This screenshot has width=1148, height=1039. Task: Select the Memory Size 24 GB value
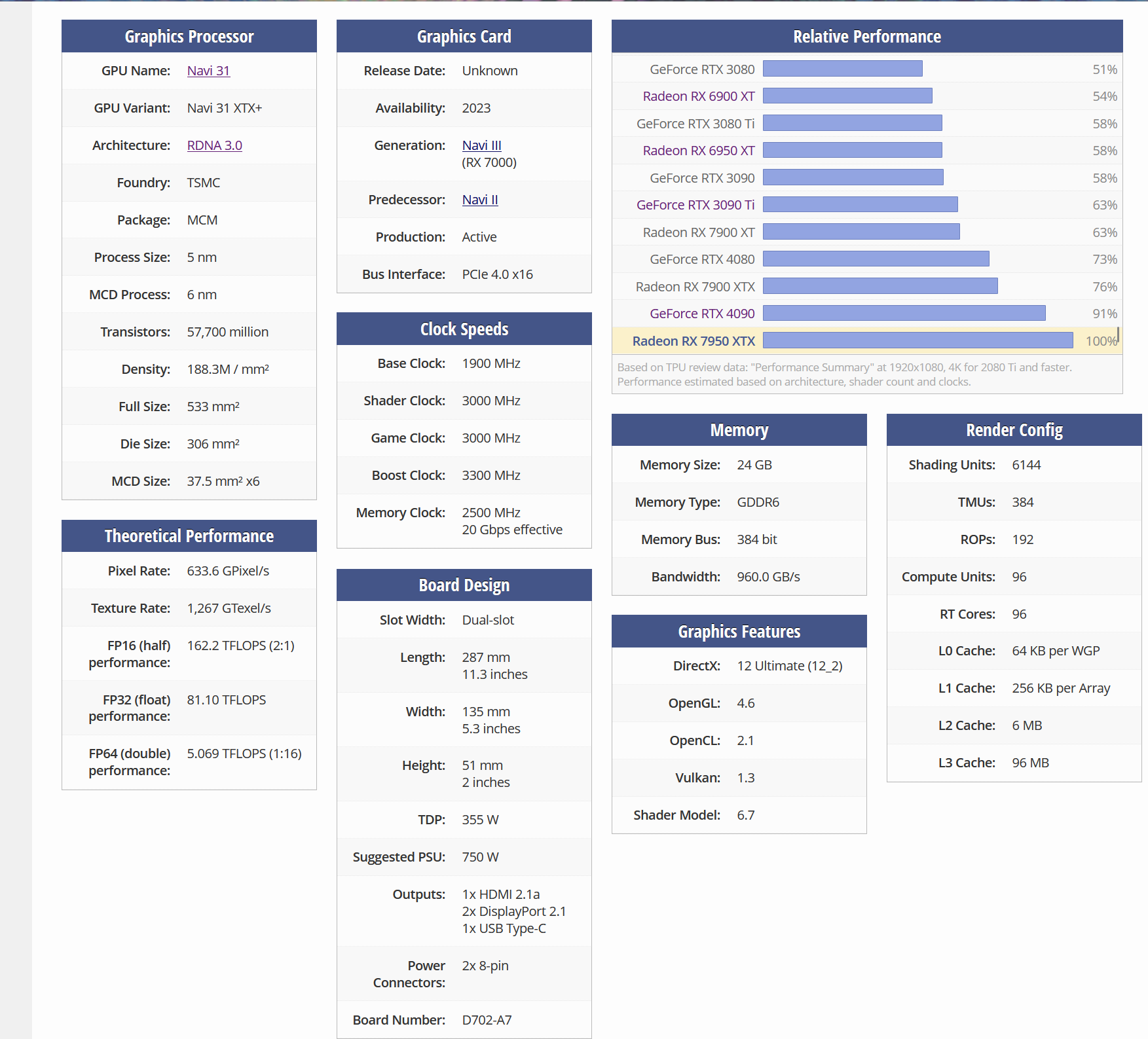[x=754, y=465]
